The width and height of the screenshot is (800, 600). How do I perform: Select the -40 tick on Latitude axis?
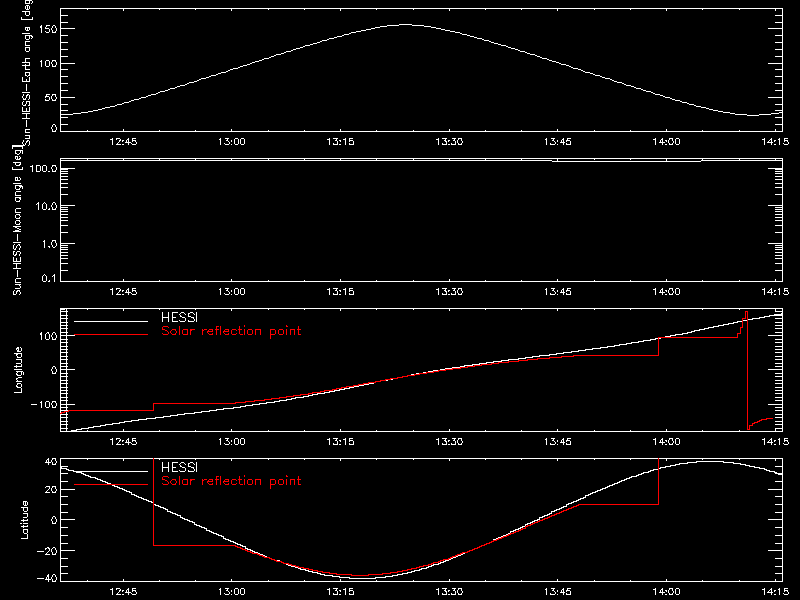pyautogui.click(x=46, y=579)
